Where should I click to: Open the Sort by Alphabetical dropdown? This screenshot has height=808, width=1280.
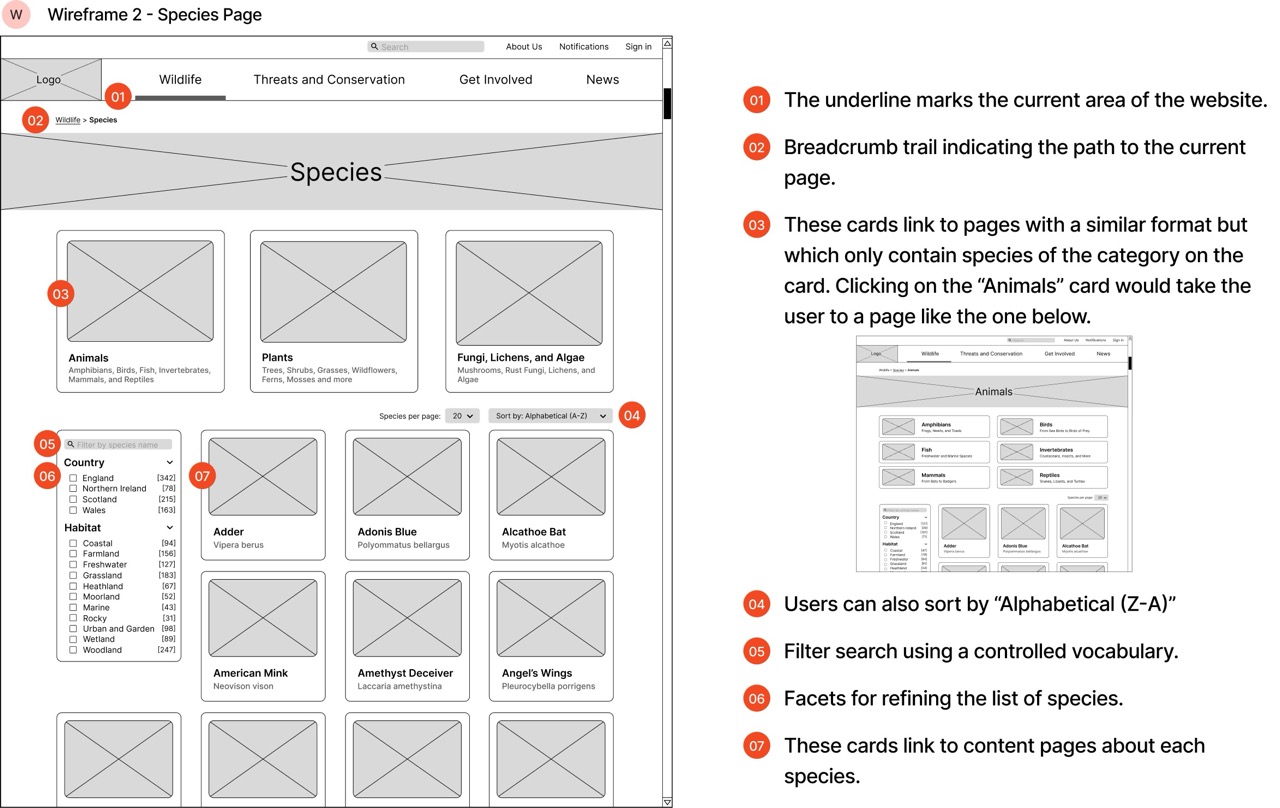pyautogui.click(x=552, y=415)
